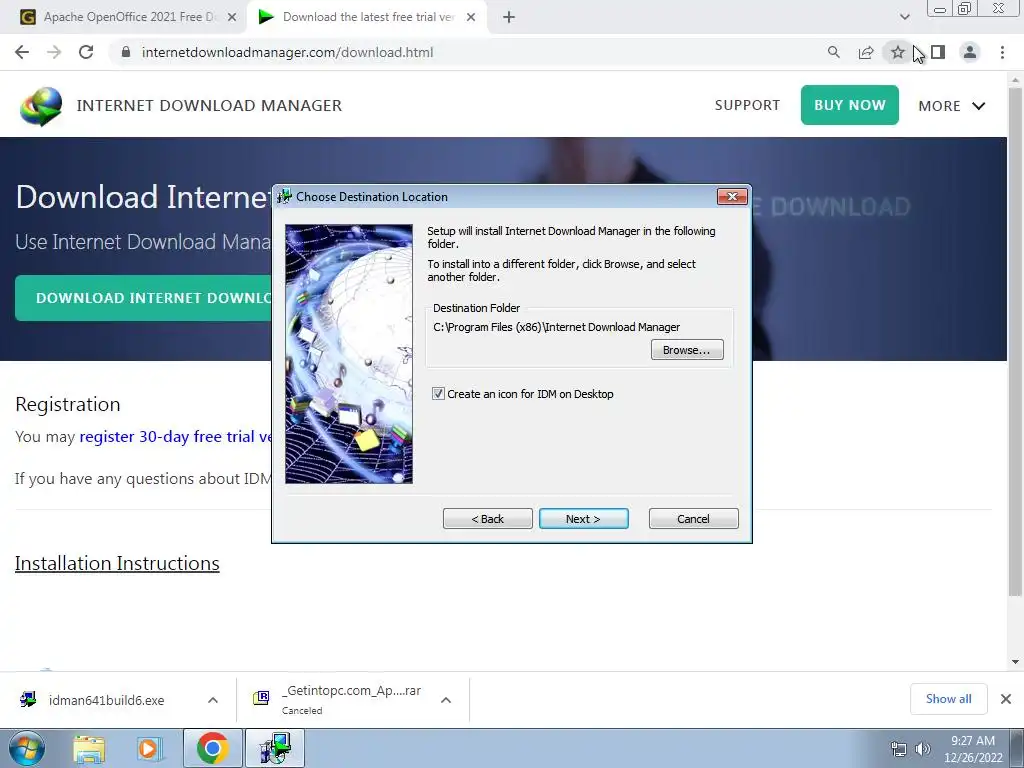Select the IDM setup taskbar icon
Image resolution: width=1024 pixels, height=768 pixels.
click(x=275, y=748)
